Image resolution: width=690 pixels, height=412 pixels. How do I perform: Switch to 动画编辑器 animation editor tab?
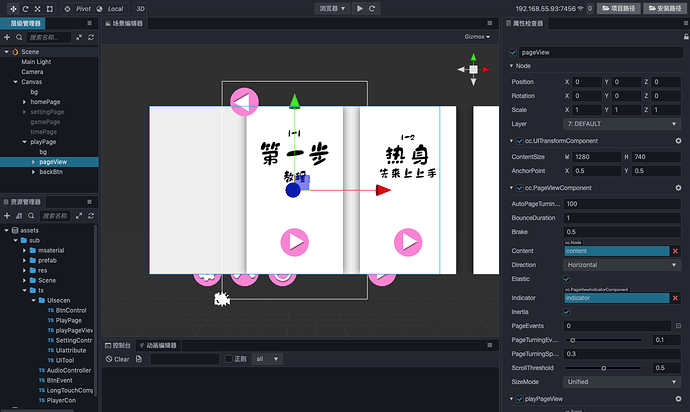pyautogui.click(x=158, y=346)
